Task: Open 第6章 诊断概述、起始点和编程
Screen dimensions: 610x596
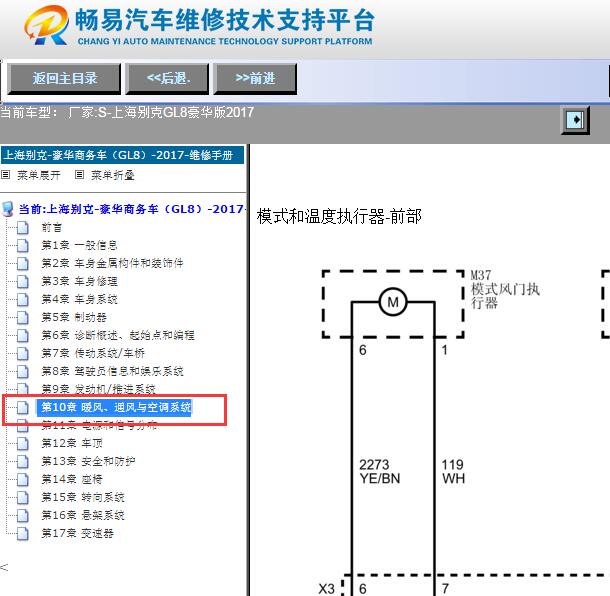Action: click(x=118, y=335)
